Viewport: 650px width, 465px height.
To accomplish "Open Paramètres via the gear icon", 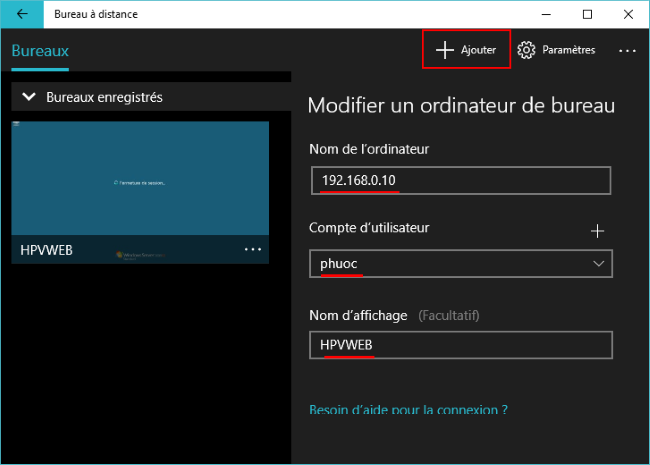I will (x=526, y=50).
